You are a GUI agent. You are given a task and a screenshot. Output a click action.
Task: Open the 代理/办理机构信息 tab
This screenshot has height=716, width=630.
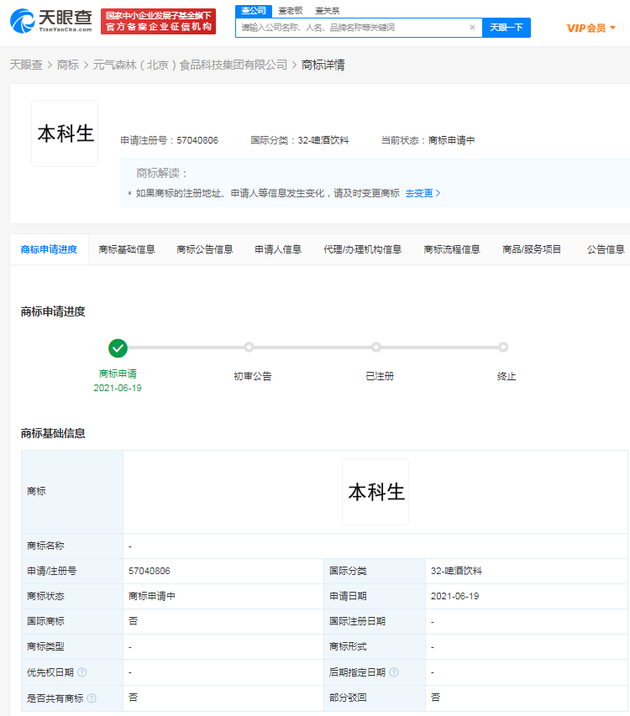click(x=362, y=249)
